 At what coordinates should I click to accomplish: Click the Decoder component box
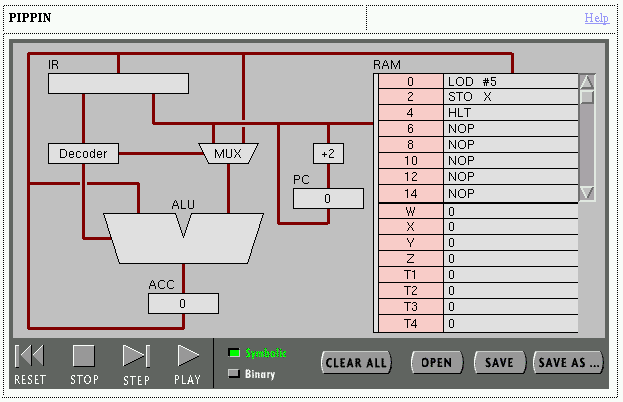[x=83, y=153]
